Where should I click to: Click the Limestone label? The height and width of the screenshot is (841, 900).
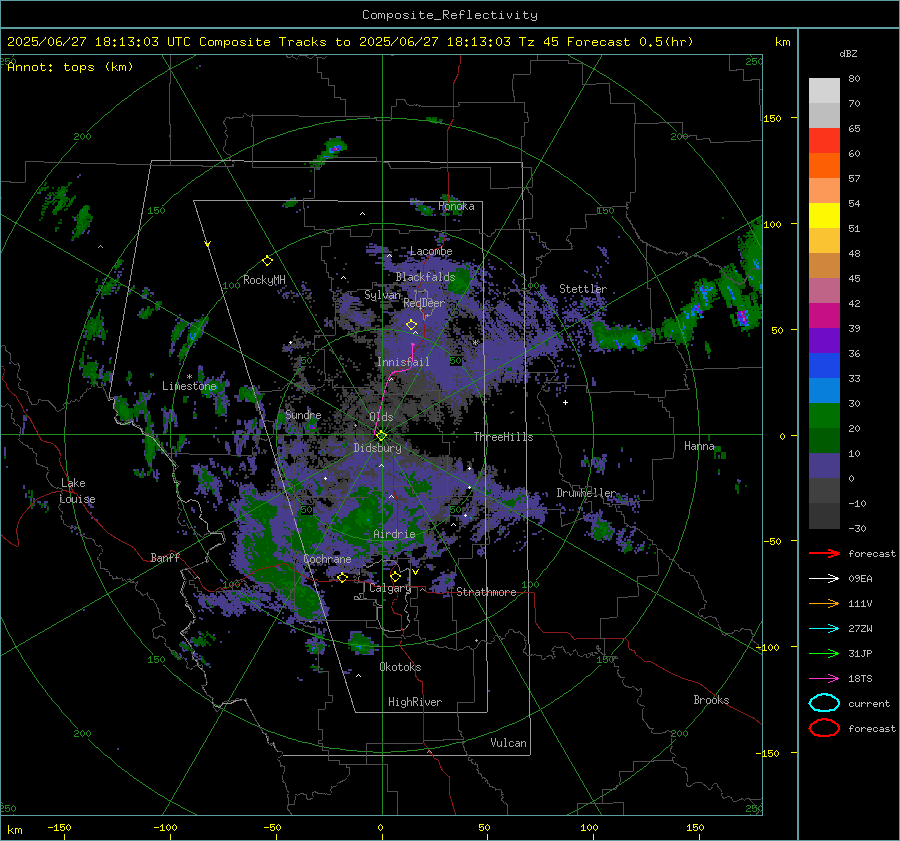pos(189,386)
